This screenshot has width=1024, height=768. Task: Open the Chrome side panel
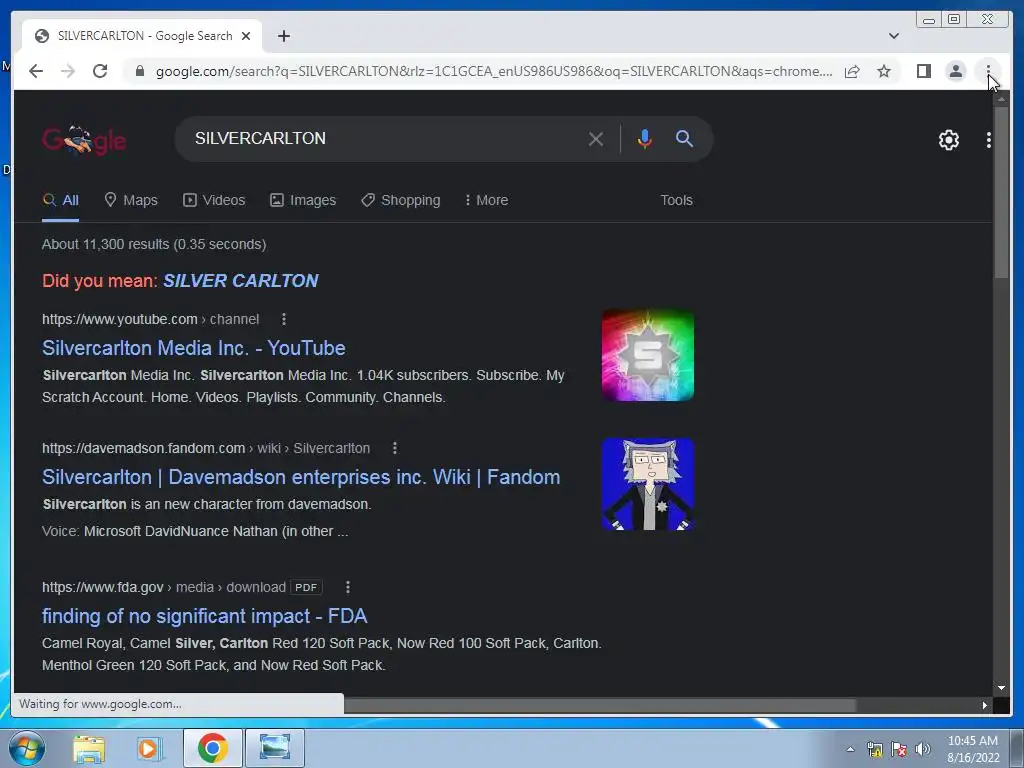pos(923,71)
